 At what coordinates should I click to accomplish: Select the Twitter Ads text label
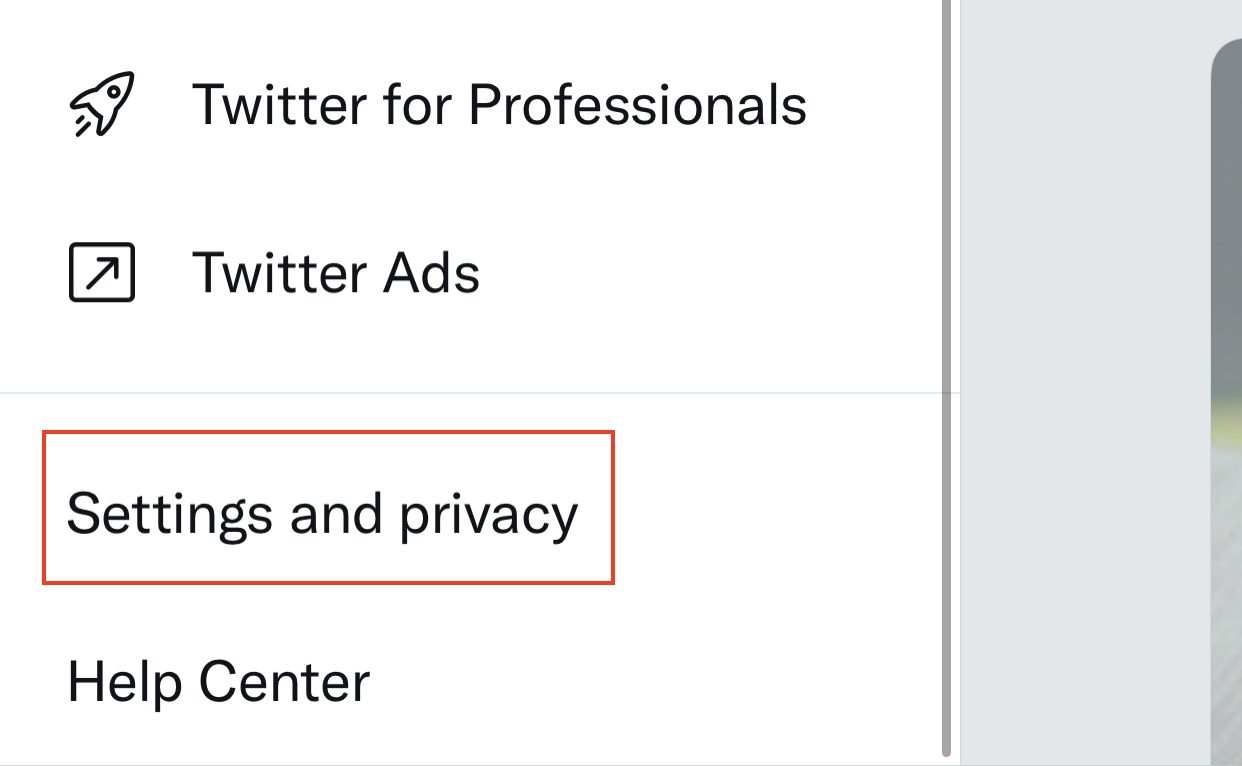pos(336,272)
